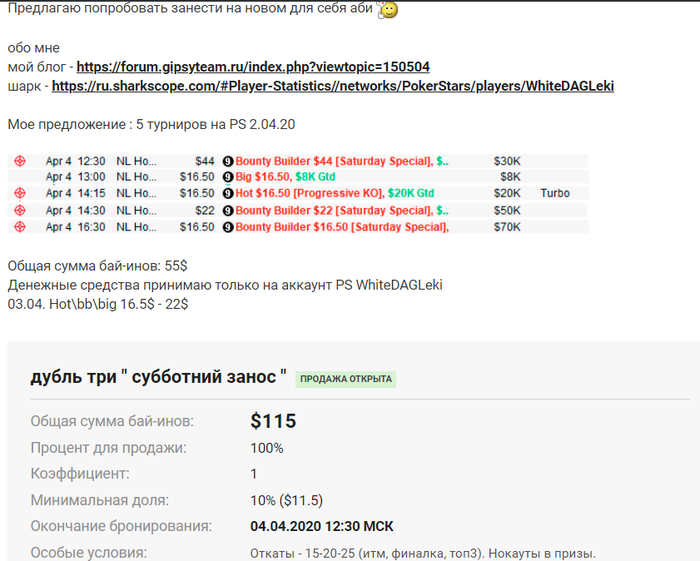Viewport: 700px width, 561px height.
Task: Click the 'обо мне' heading
Action: click(33, 48)
